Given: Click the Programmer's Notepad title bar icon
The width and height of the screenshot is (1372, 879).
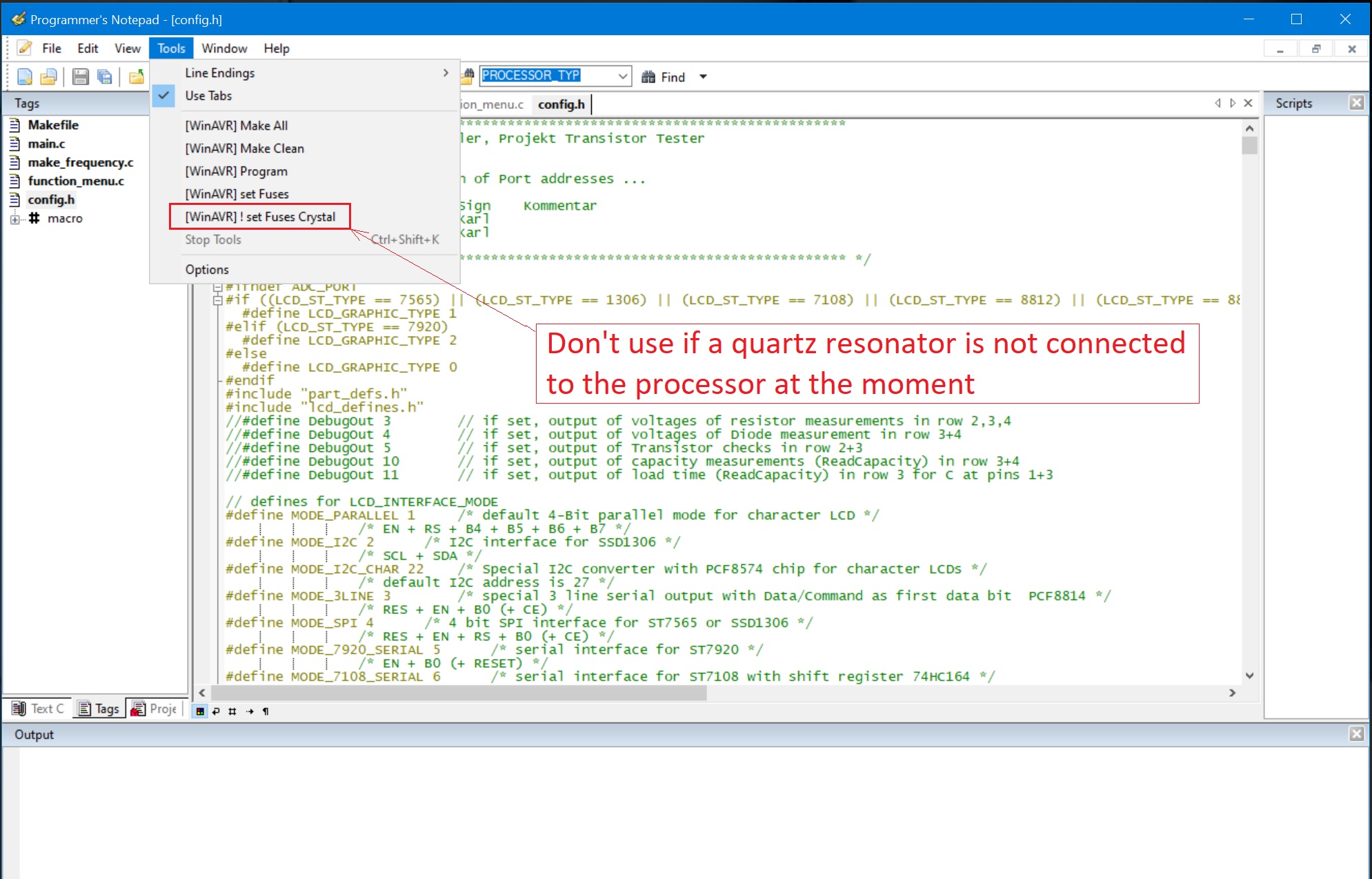Looking at the screenshot, I should [x=19, y=19].
